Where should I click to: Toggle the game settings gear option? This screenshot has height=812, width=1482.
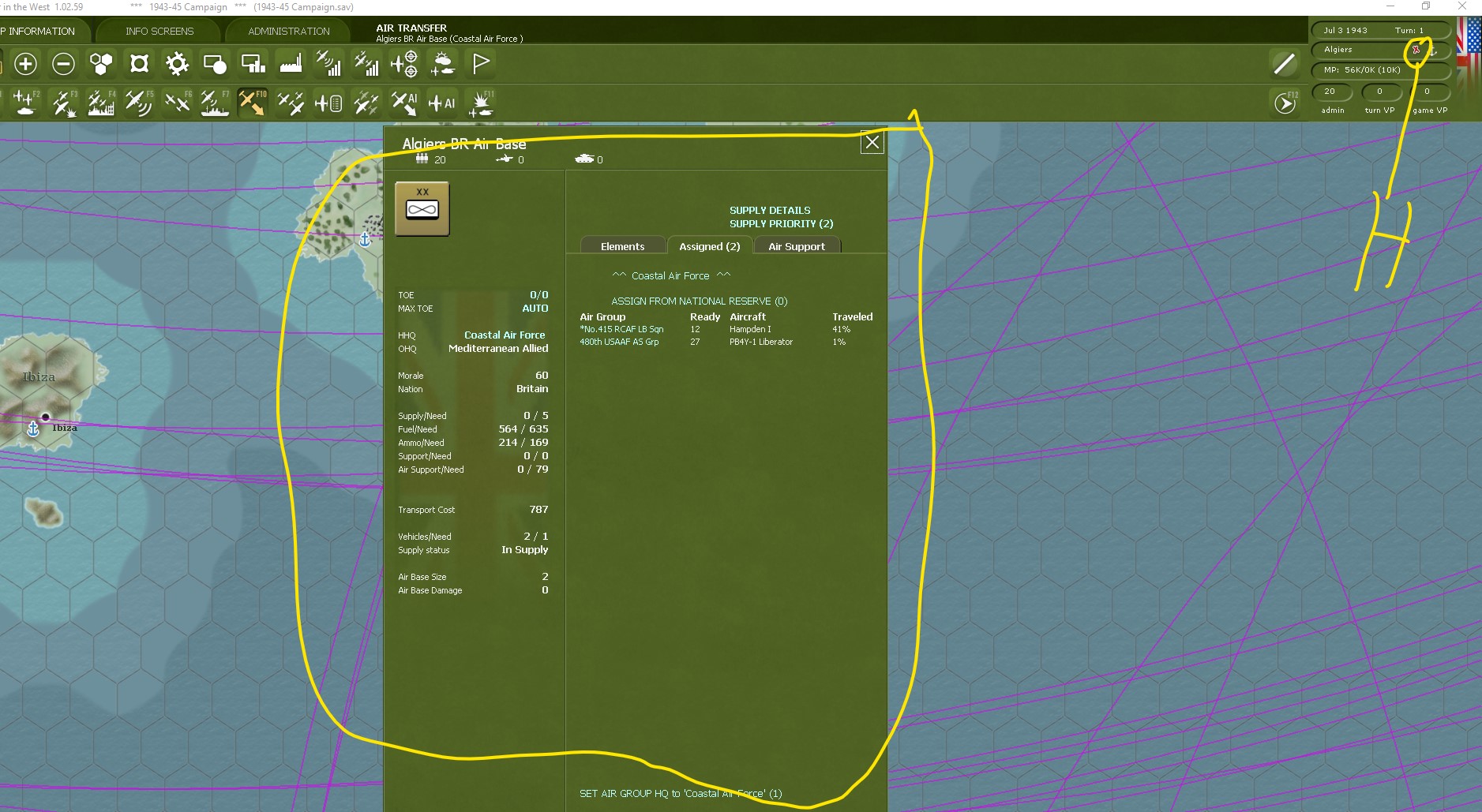click(x=178, y=64)
